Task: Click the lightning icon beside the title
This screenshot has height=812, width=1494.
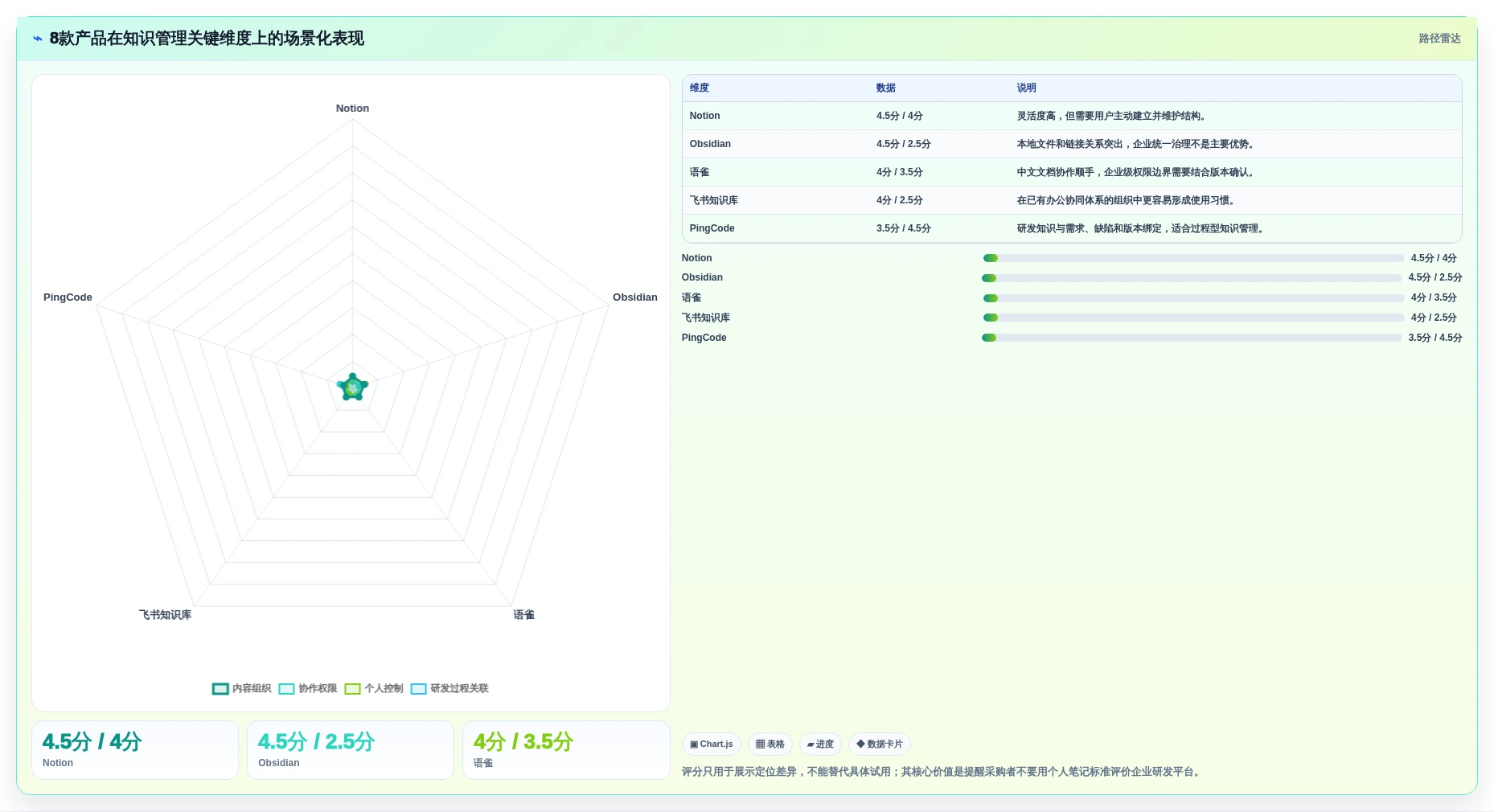Action: [38, 39]
